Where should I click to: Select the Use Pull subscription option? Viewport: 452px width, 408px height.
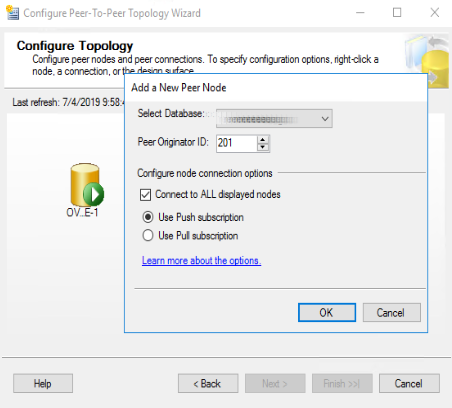(148, 235)
